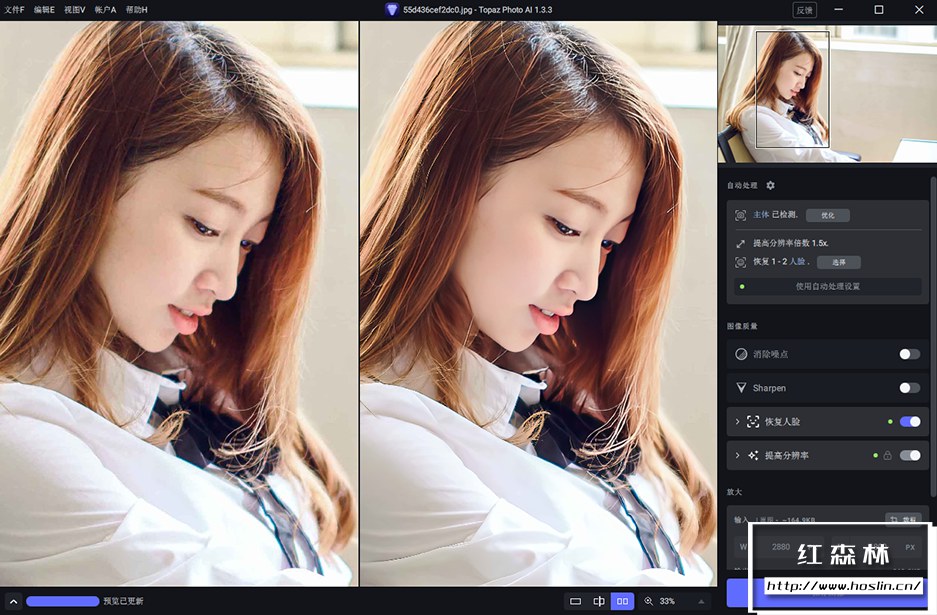Open the 33% zoom level dropdown
Screen dimensions: 937x615
click(701, 601)
